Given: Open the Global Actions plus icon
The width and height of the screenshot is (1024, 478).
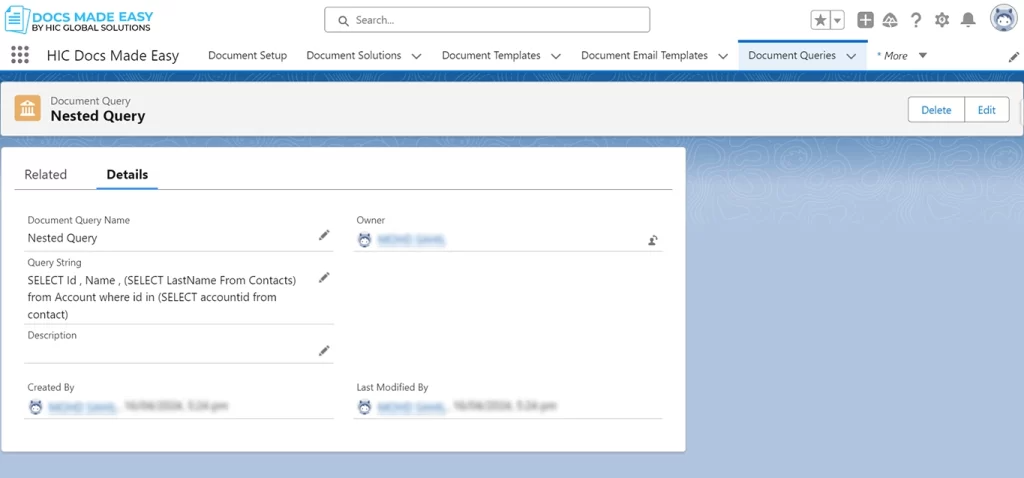Looking at the screenshot, I should tap(865, 20).
